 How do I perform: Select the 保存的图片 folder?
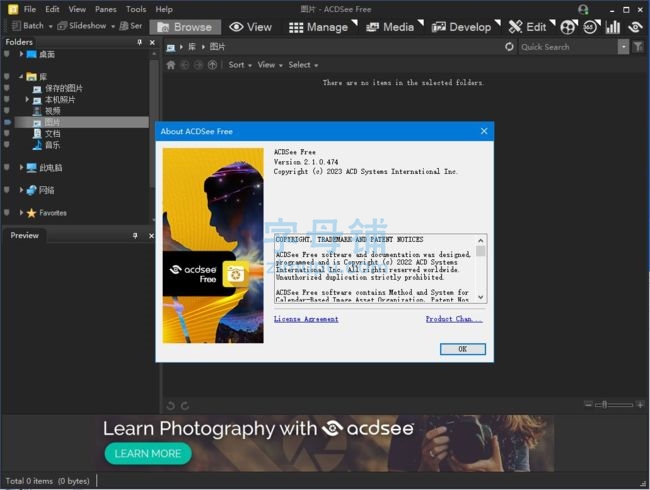point(63,88)
